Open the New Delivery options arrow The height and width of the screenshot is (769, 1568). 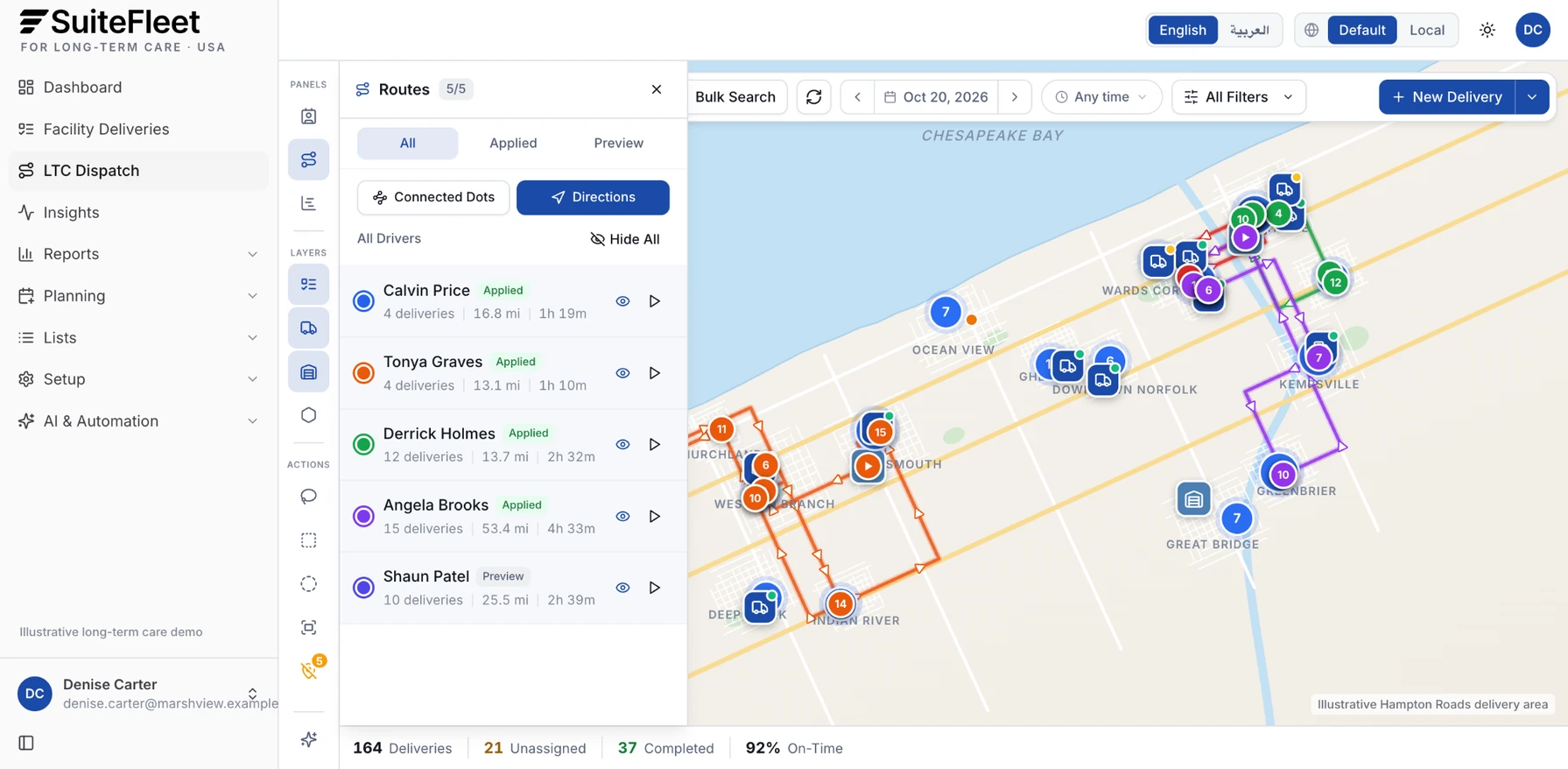[1532, 97]
